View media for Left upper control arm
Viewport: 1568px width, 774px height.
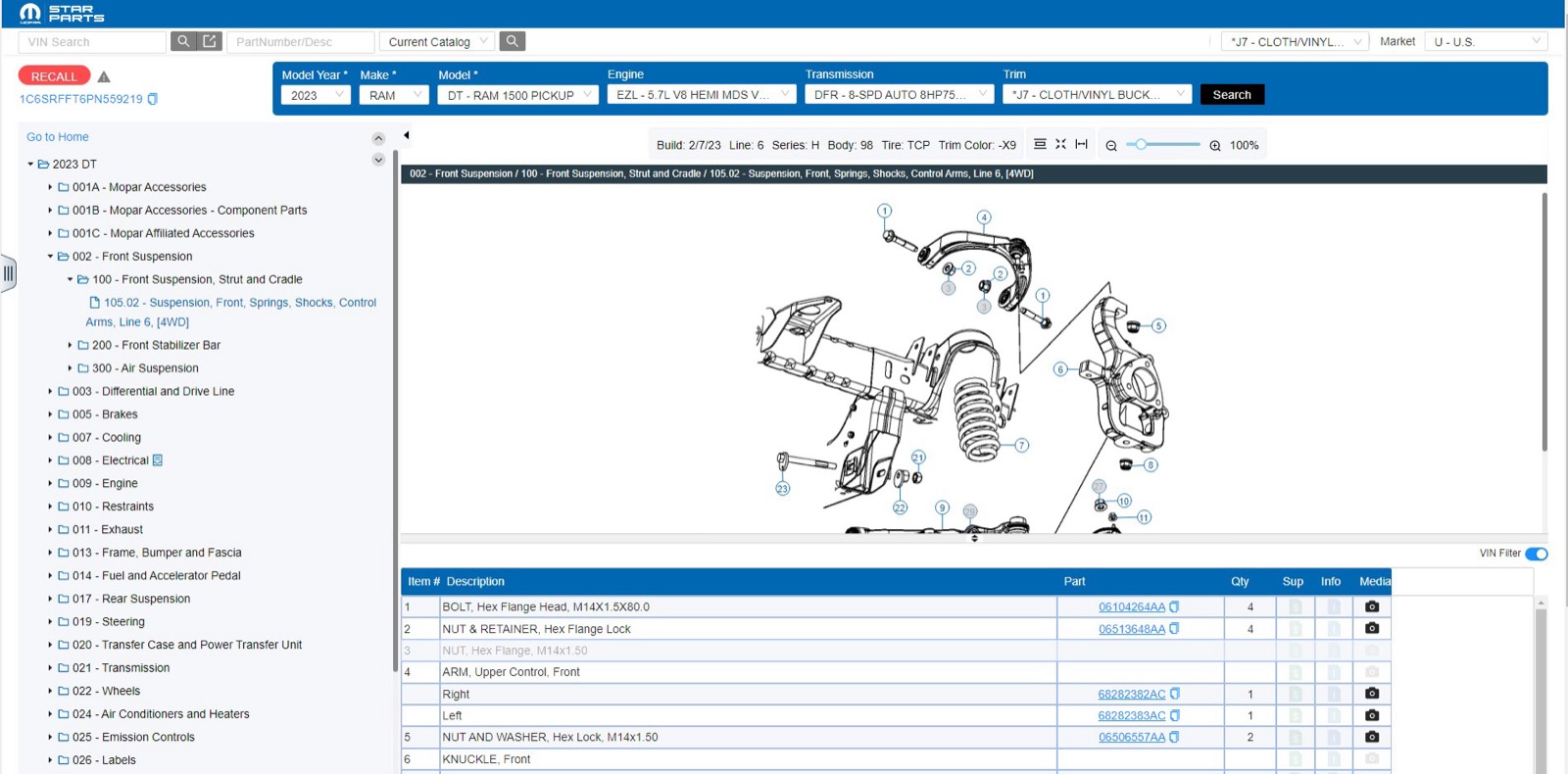(x=1372, y=715)
